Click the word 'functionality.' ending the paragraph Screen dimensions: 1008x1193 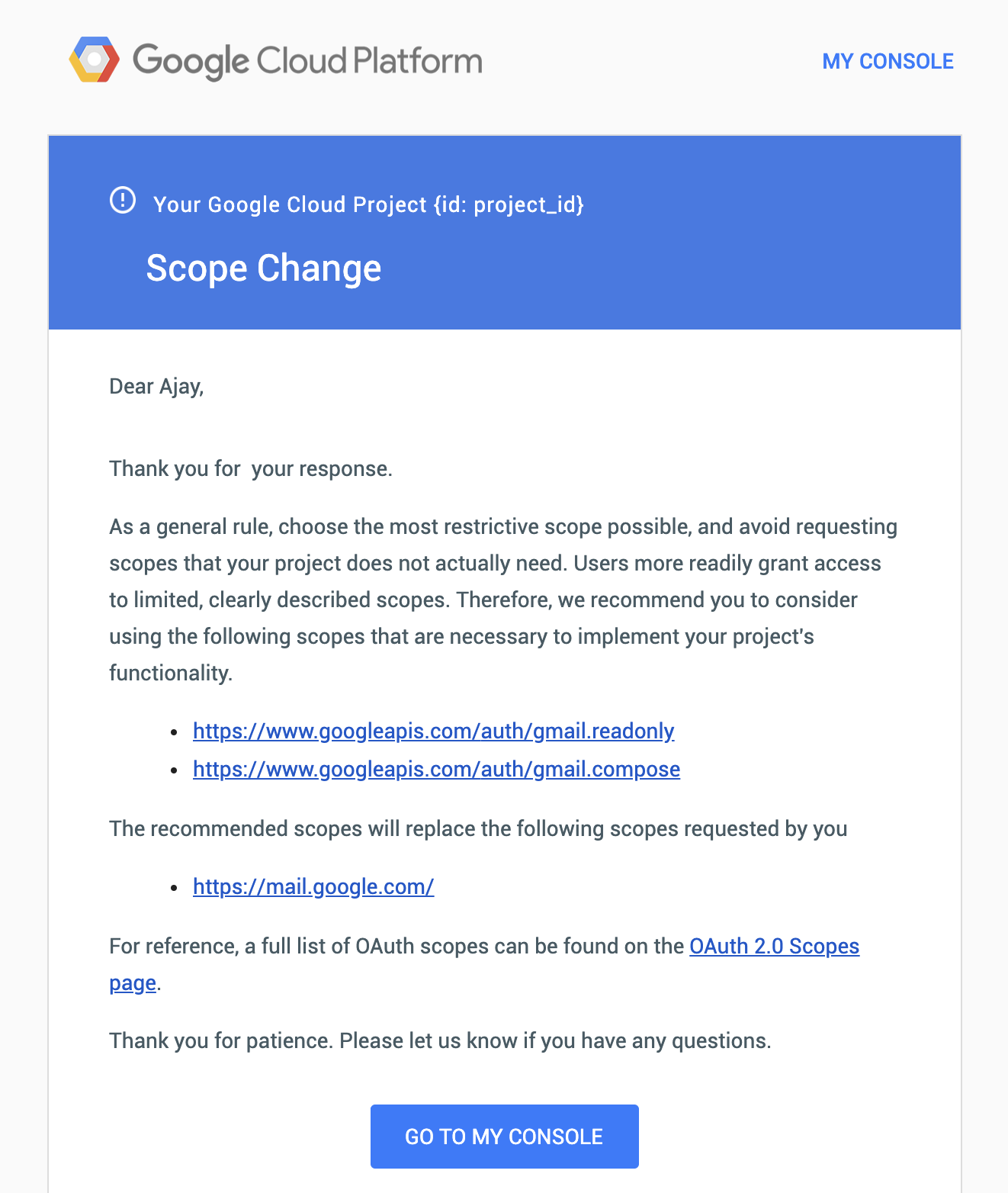[x=171, y=673]
